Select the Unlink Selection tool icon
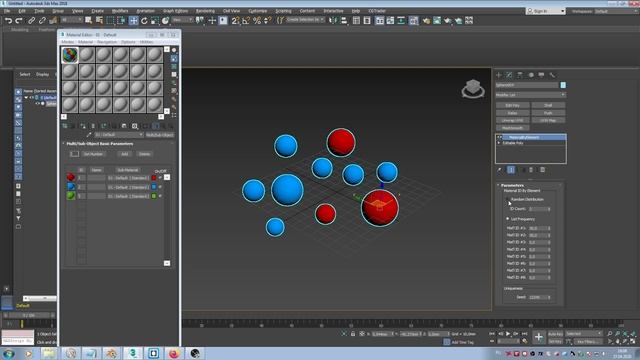The height and width of the screenshot is (360, 640). [42, 20]
